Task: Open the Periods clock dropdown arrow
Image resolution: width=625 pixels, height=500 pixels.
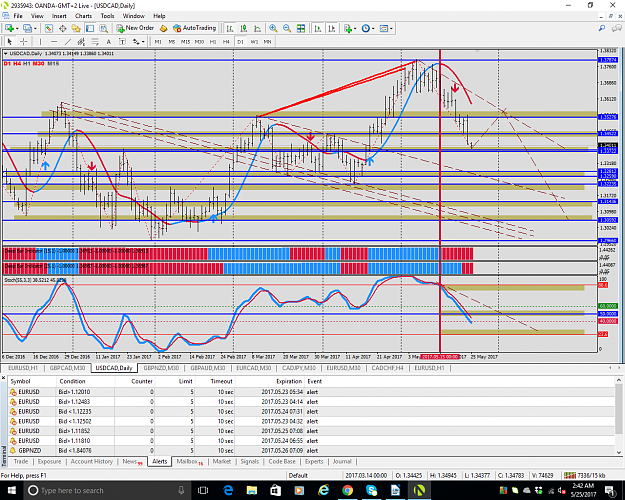Action: (x=373, y=29)
